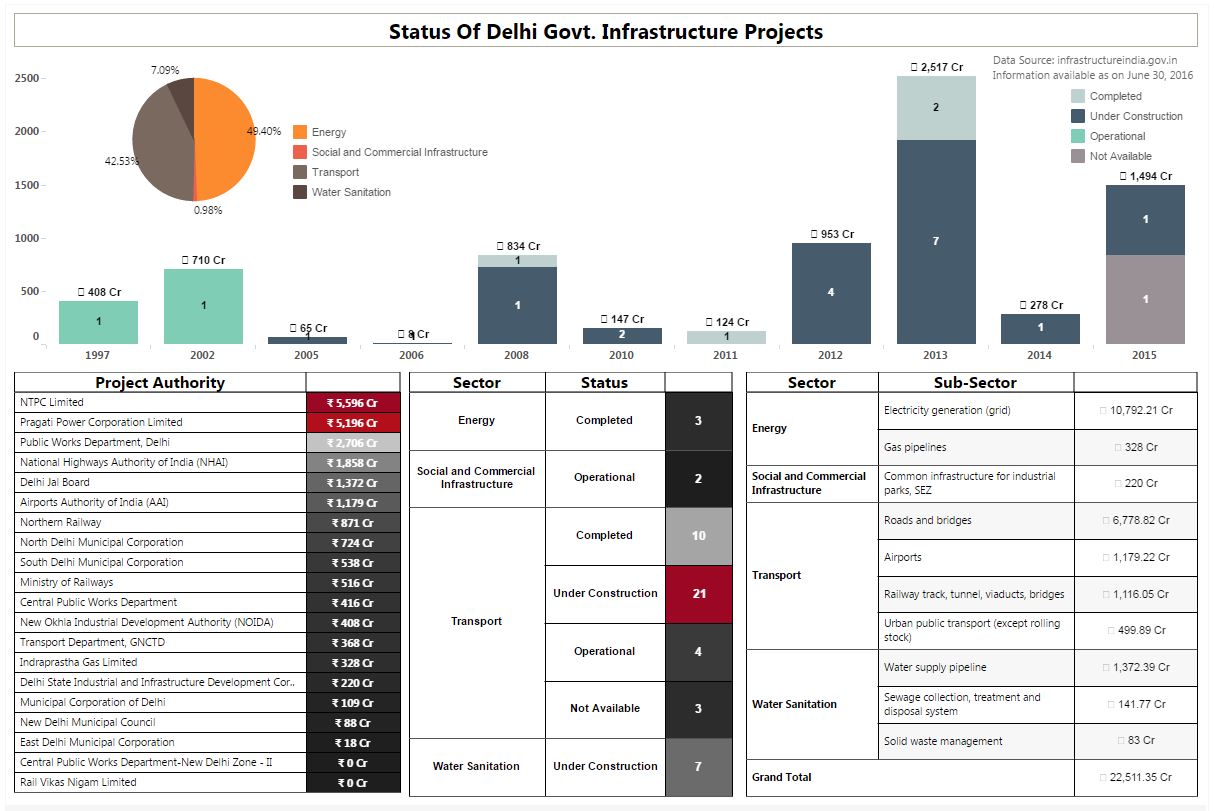Click the Grand Total row label
The height and width of the screenshot is (811, 1214).
[x=782, y=777]
